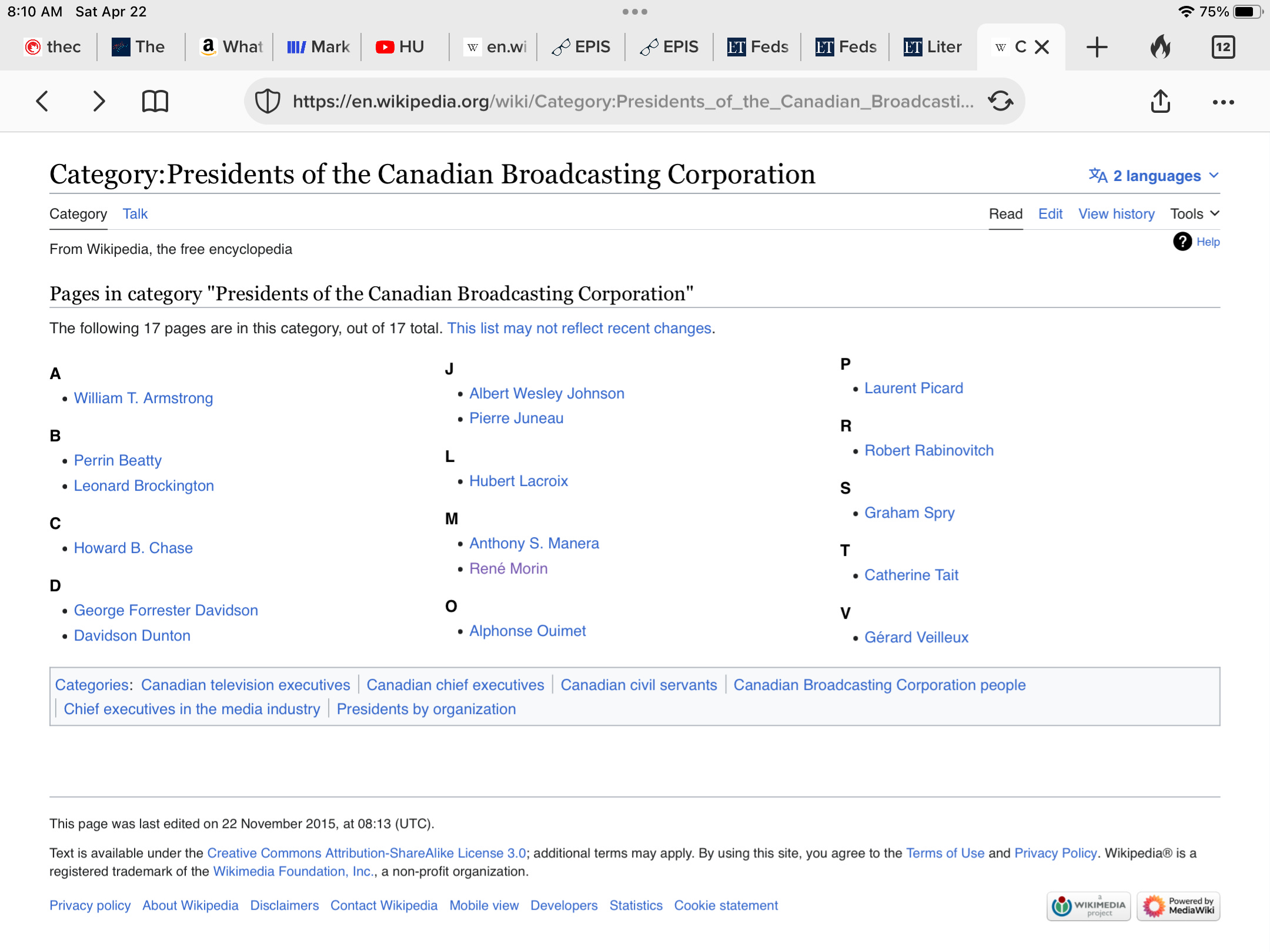
Task: Click the Edit tab
Action: pos(1050,214)
